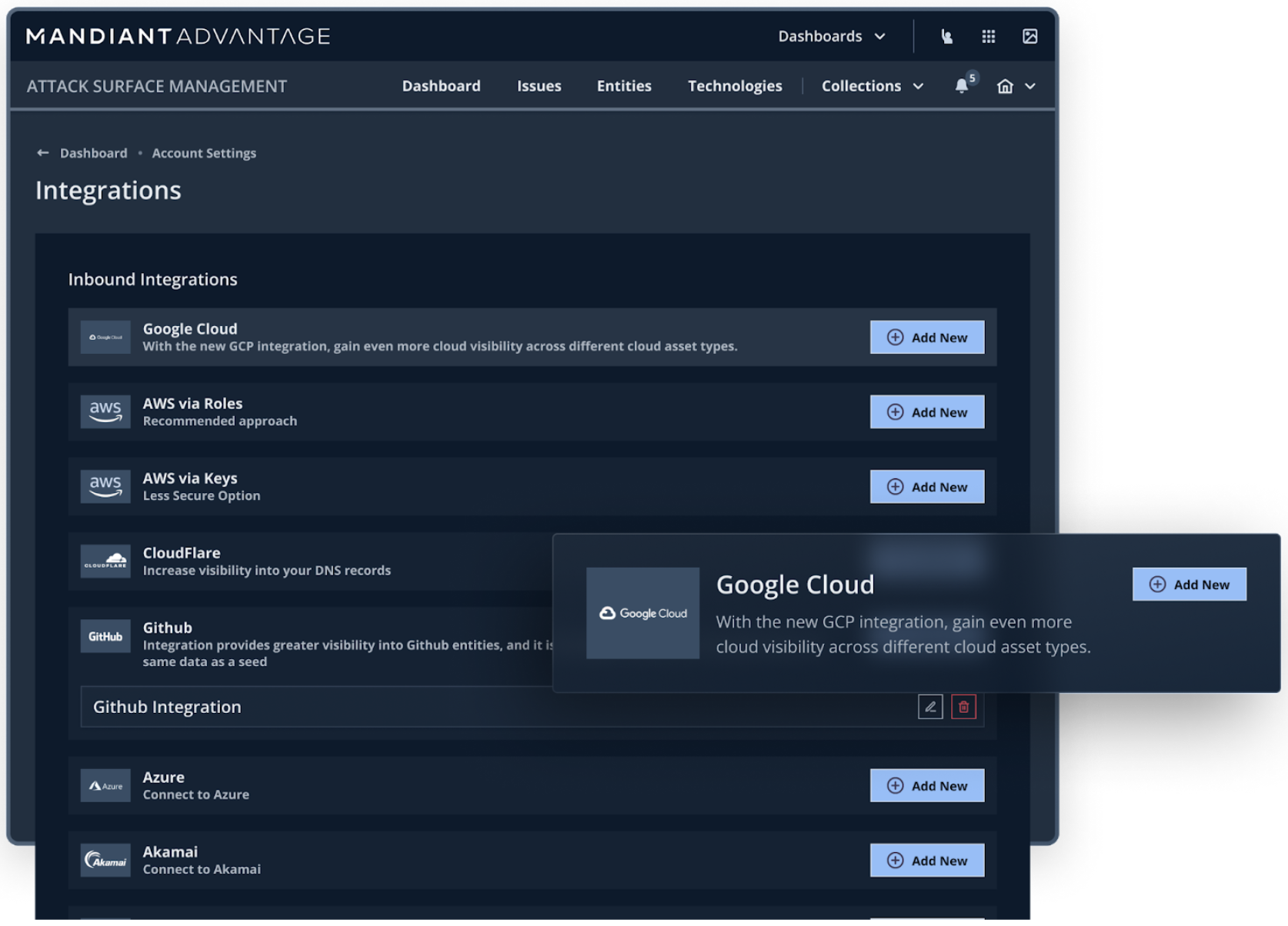1288x926 pixels.
Task: Delete the Github Integration entry
Action: 963,707
